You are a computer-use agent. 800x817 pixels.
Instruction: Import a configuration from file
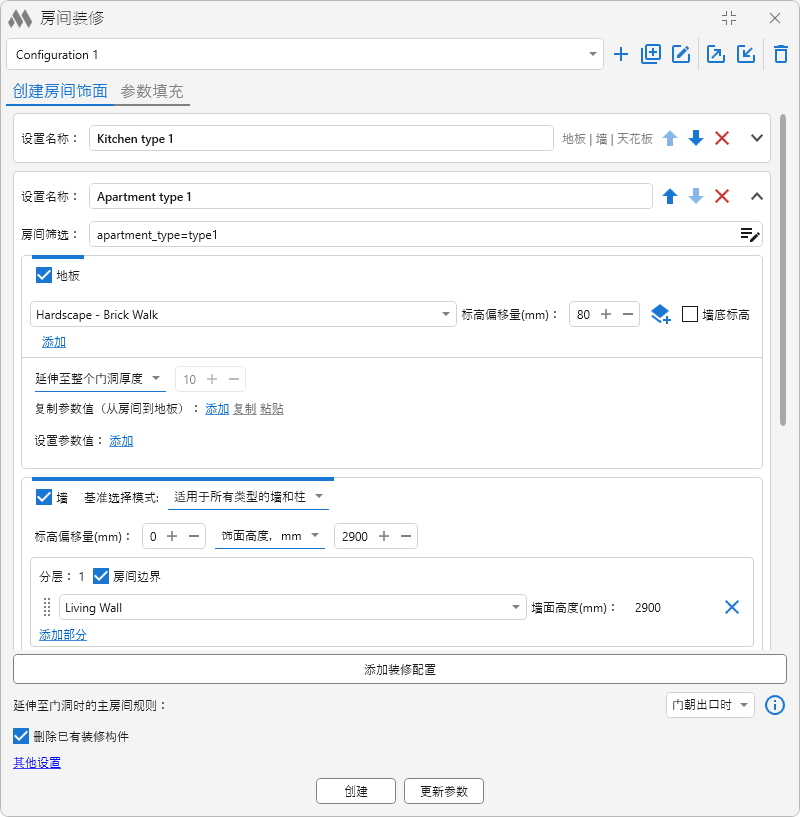[746, 54]
